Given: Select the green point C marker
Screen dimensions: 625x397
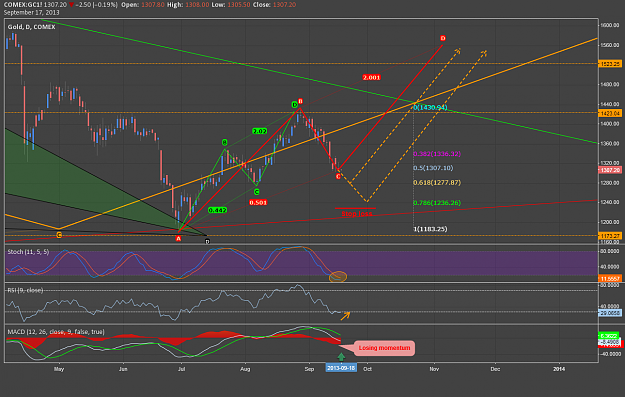Looking at the screenshot, I should tap(257, 192).
